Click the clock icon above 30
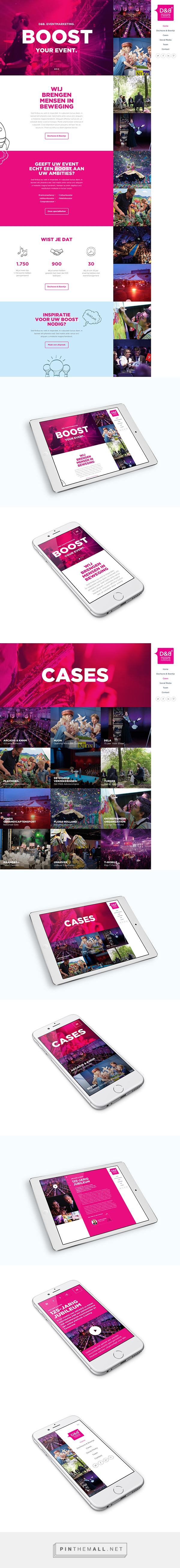 [91, 251]
